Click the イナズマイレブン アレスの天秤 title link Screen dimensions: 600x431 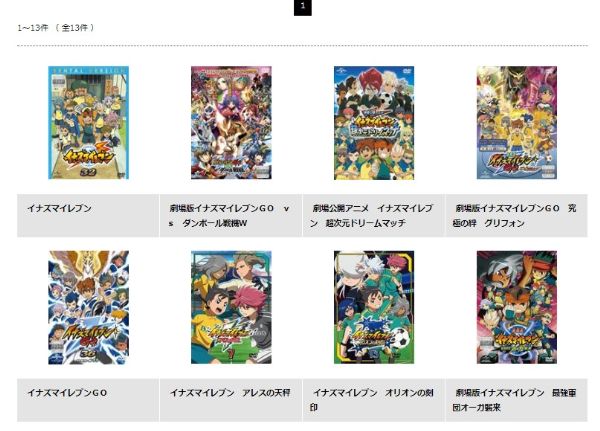(230, 393)
